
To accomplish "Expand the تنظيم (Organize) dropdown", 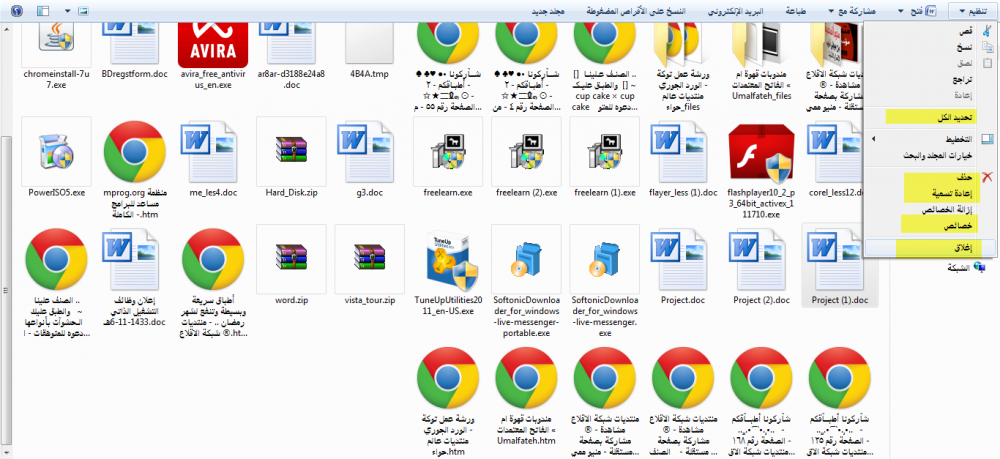I will click(970, 11).
